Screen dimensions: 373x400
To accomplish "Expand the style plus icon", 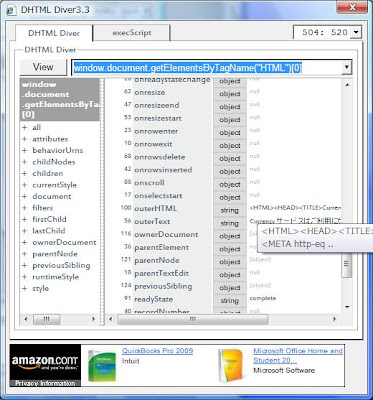I will click(24, 289).
